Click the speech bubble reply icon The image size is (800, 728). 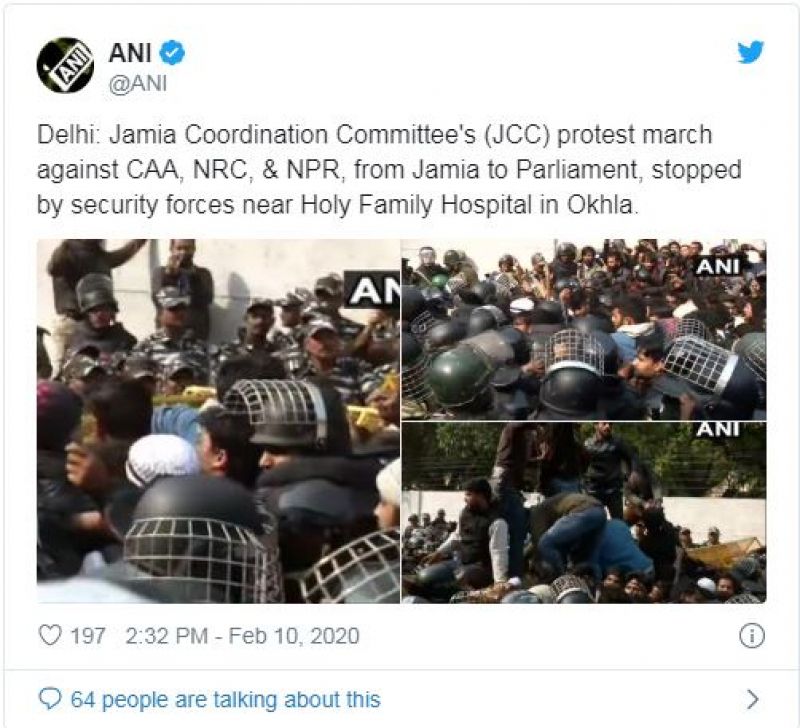coord(50,698)
